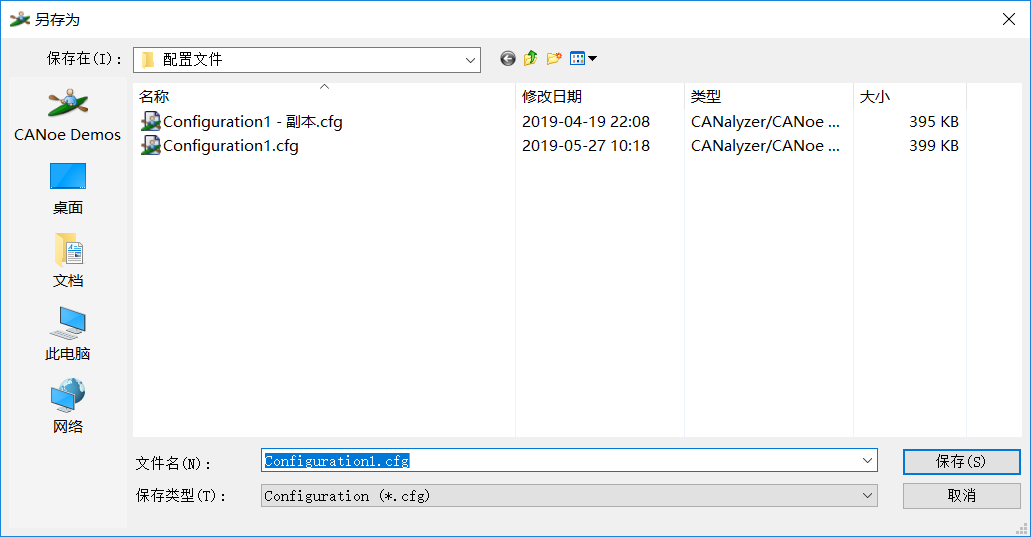This screenshot has width=1031, height=537.
Task: Create a new folder
Action: 554,58
